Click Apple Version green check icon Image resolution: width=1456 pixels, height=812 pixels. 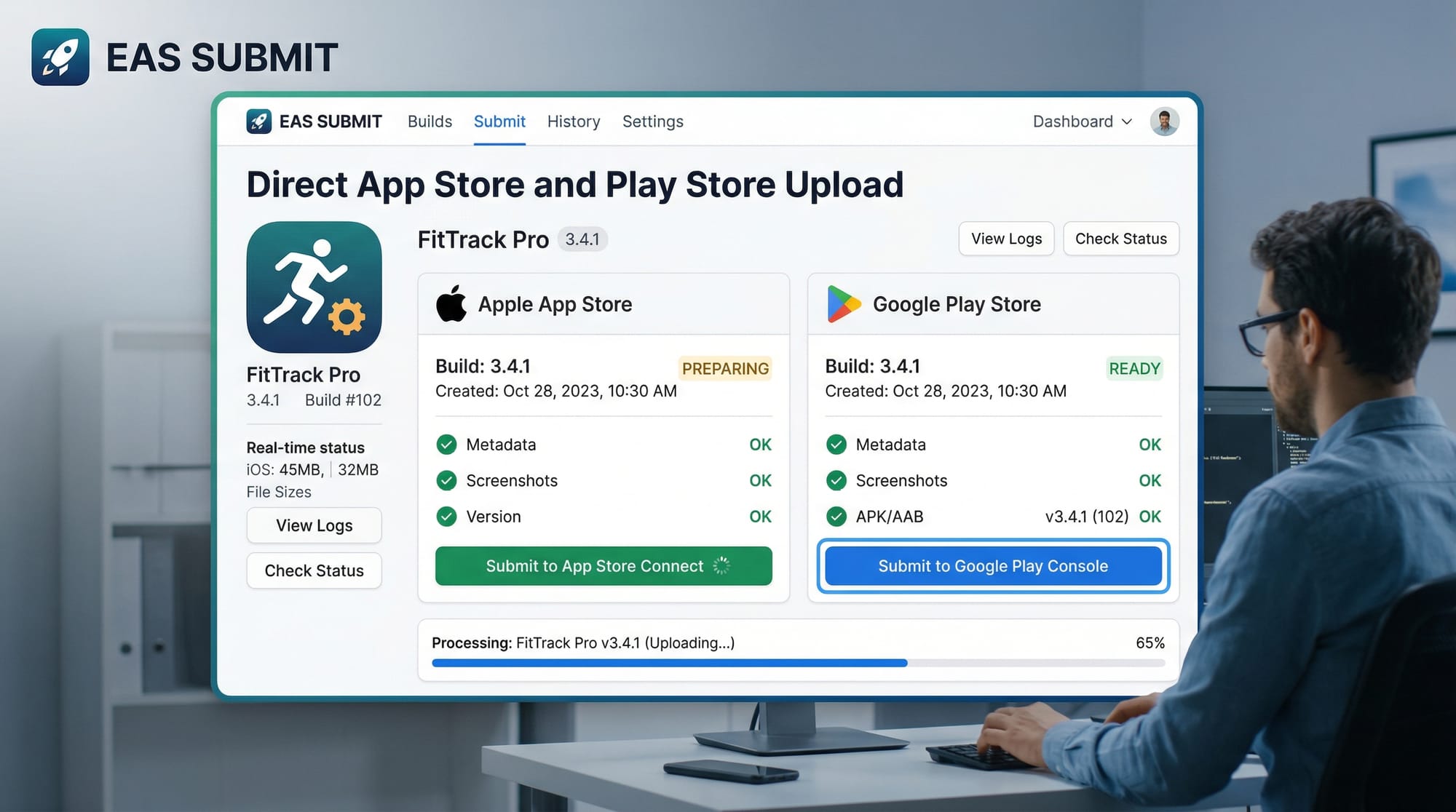tap(446, 517)
